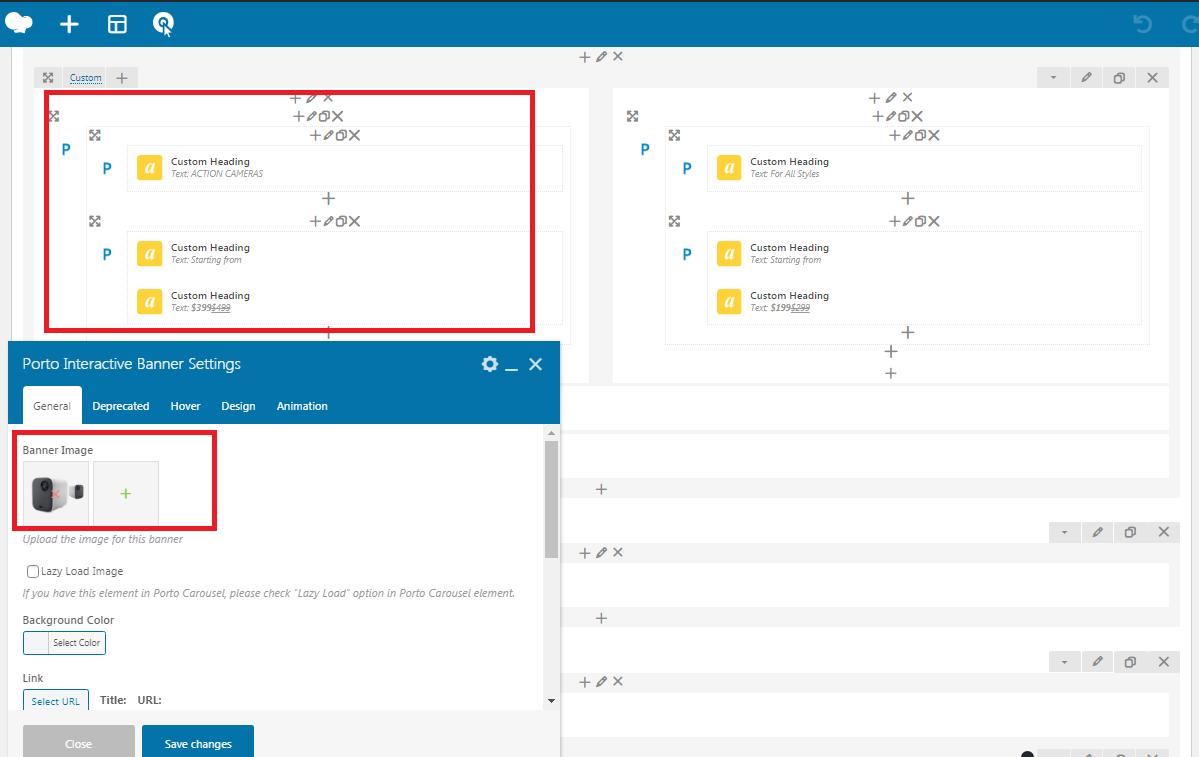Screen dimensions: 1199x757
Task: Open the settings gear in Porto Banner panel
Action: point(489,364)
